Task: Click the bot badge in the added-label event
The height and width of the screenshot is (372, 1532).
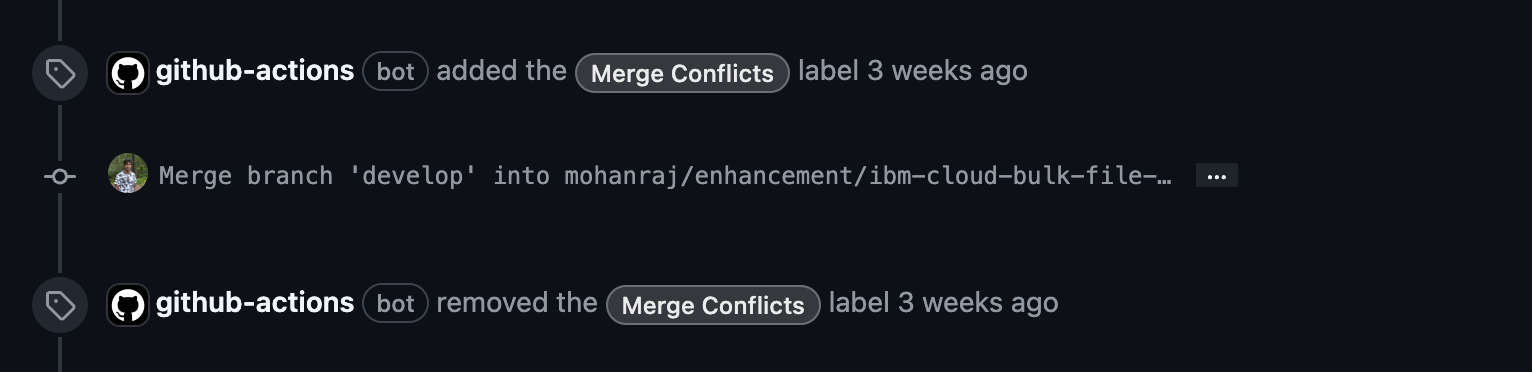Action: [x=395, y=72]
